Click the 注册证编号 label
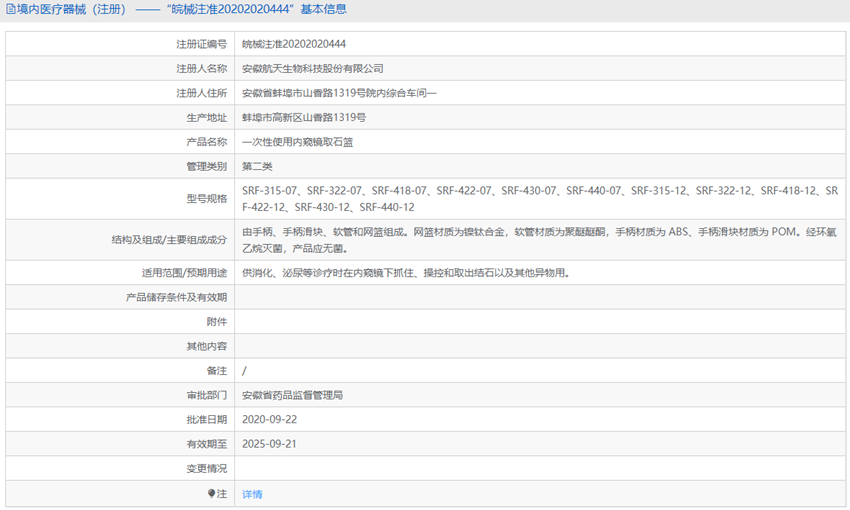Viewport: 850px width, 510px height. point(202,44)
